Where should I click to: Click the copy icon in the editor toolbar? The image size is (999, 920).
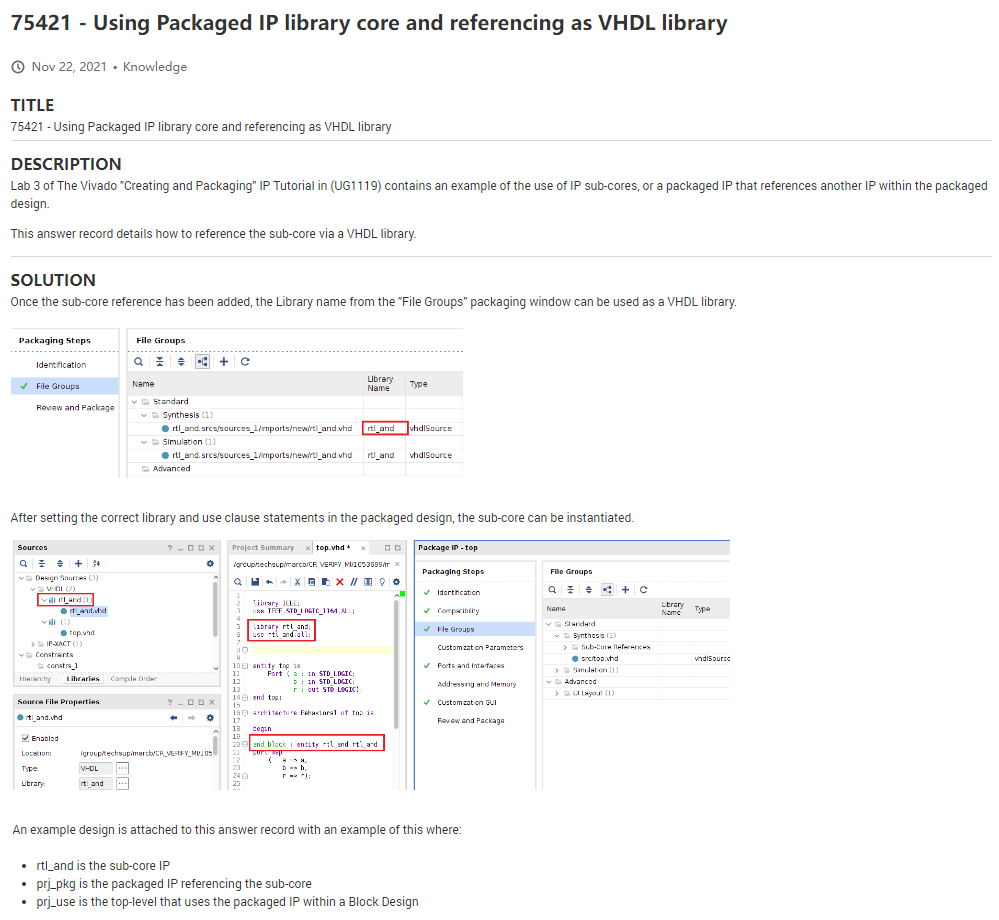[312, 582]
